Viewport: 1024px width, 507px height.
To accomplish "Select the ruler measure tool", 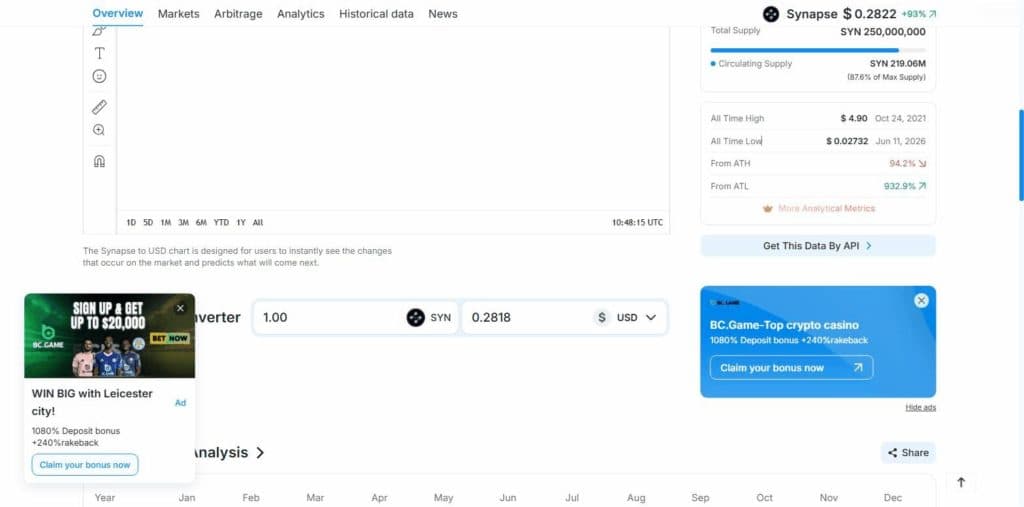I will pyautogui.click(x=99, y=107).
